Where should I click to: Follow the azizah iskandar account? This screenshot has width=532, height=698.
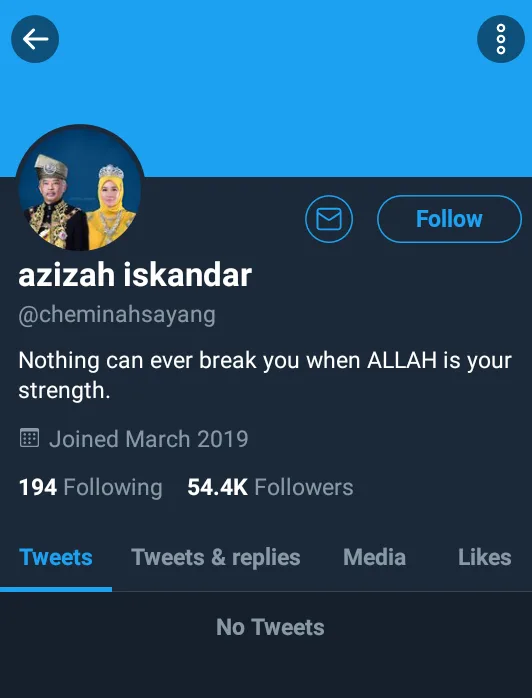click(449, 219)
